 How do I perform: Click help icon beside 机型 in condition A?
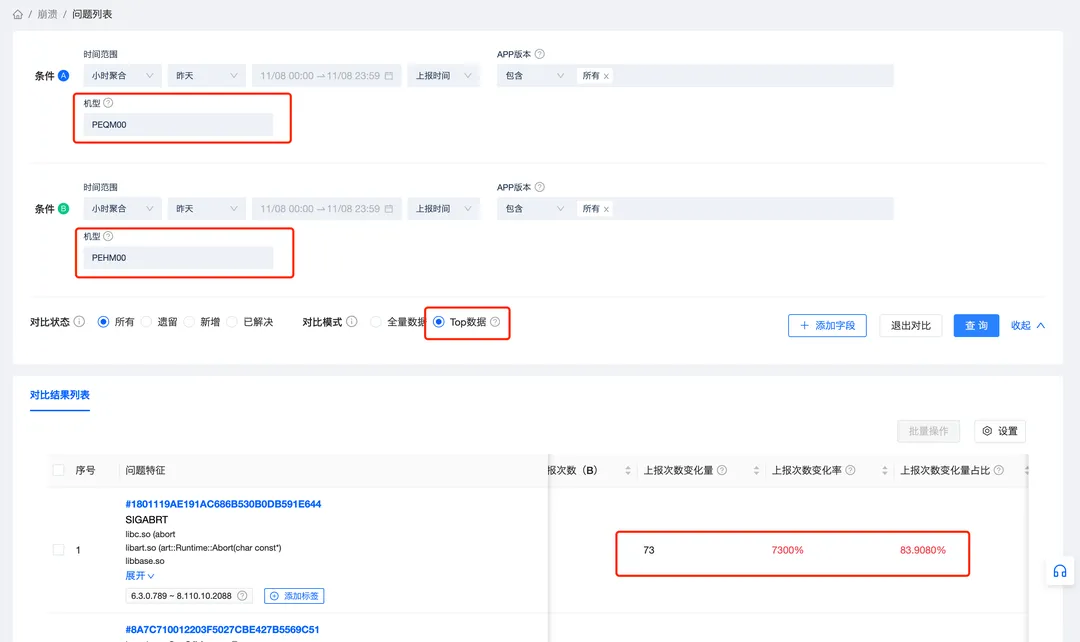[108, 103]
